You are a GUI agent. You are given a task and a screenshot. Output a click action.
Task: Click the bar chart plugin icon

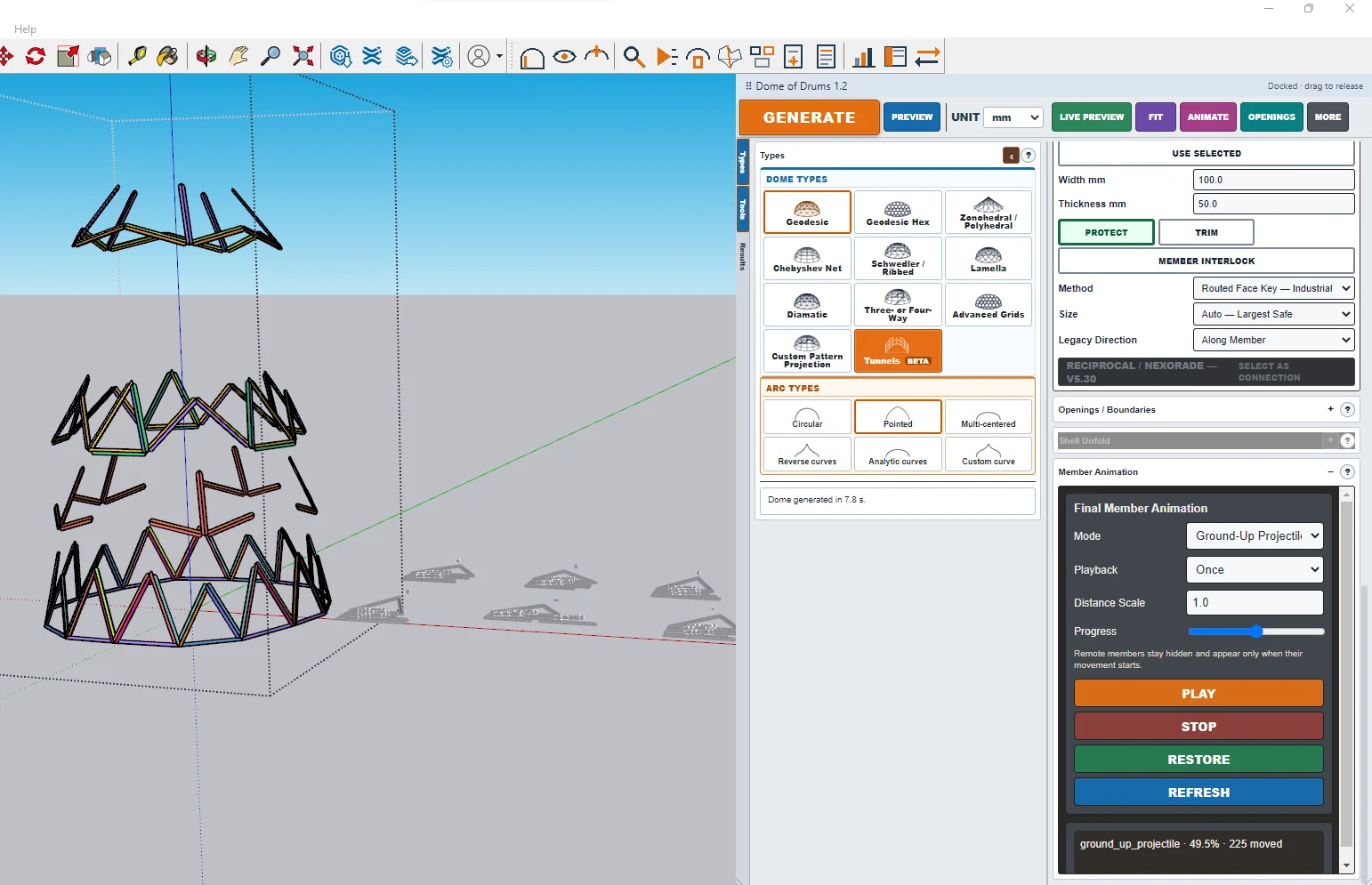[x=862, y=57]
